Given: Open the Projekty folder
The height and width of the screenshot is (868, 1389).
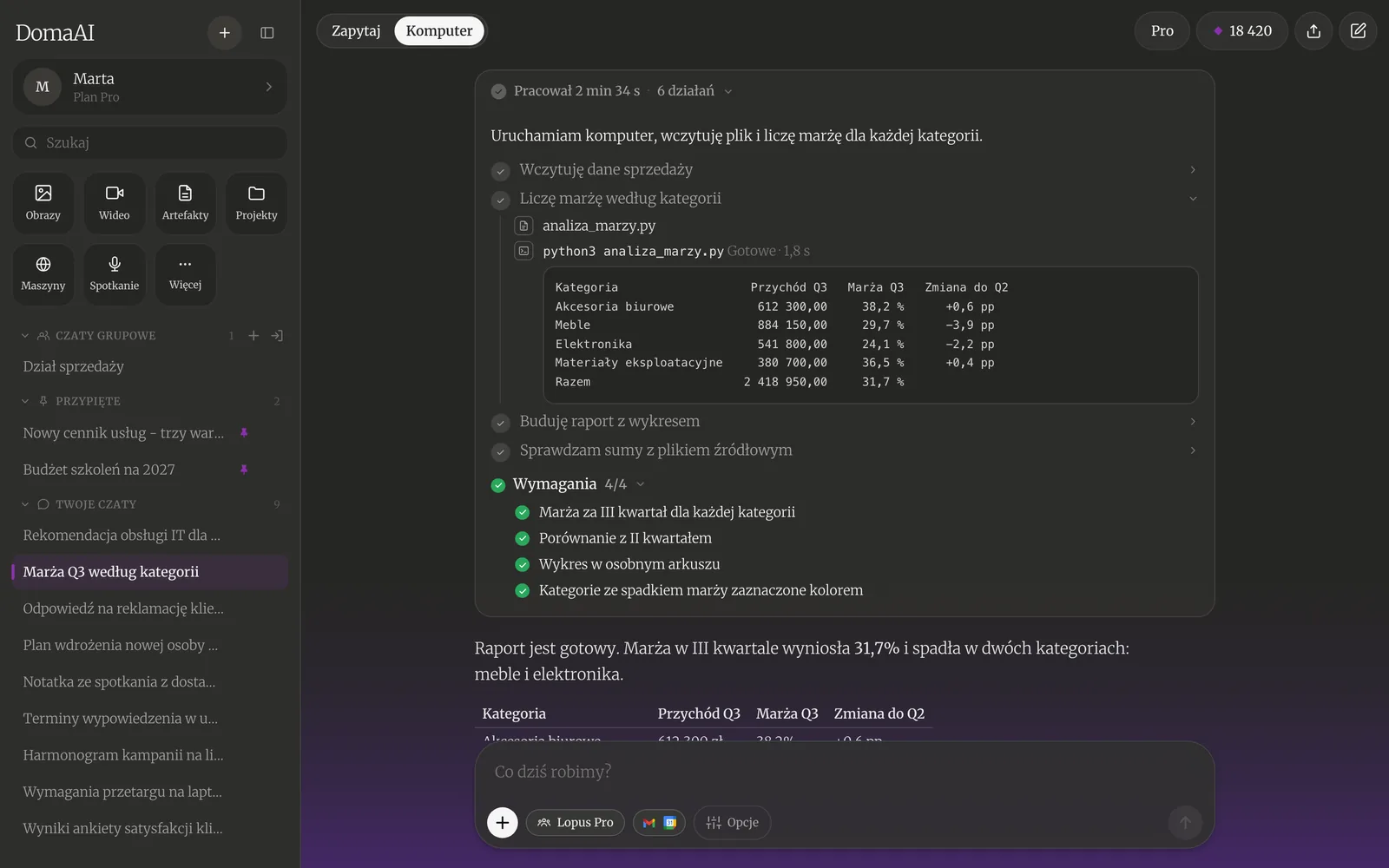Looking at the screenshot, I should (256, 203).
